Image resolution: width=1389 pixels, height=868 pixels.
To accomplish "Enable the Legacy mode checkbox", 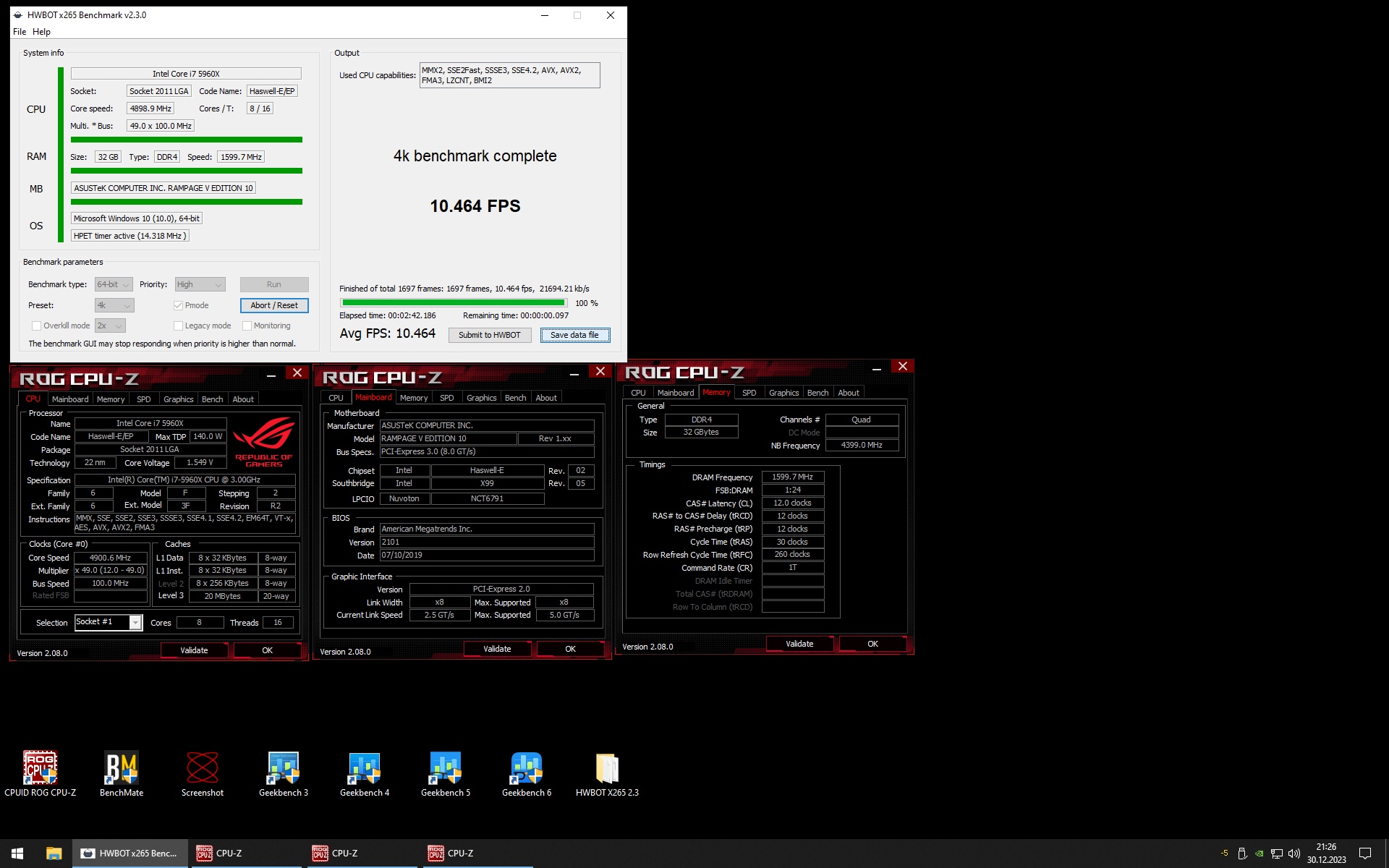I will 178,325.
